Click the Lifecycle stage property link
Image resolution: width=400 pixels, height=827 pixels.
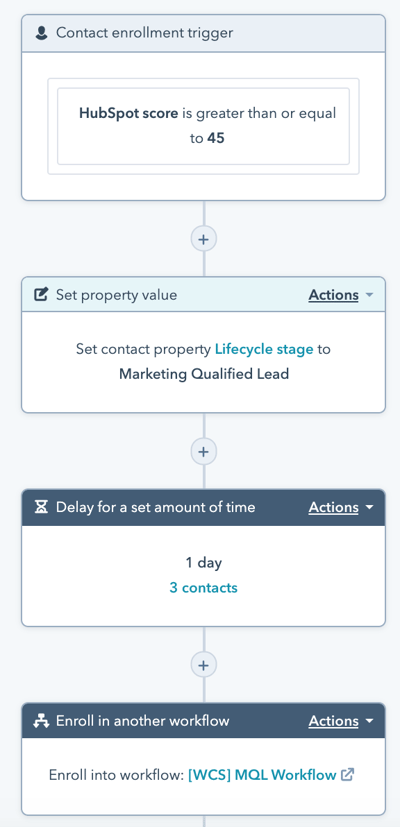pyautogui.click(x=264, y=349)
